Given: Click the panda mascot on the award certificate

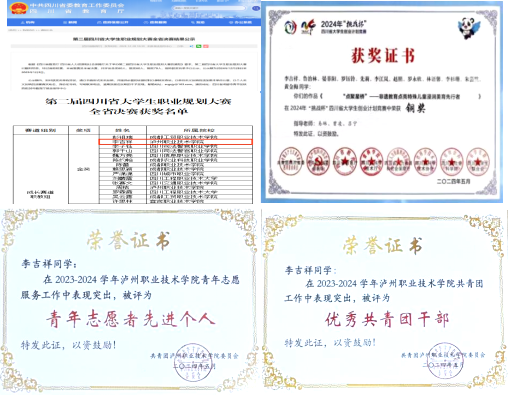Looking at the screenshot, I should pos(468,28).
